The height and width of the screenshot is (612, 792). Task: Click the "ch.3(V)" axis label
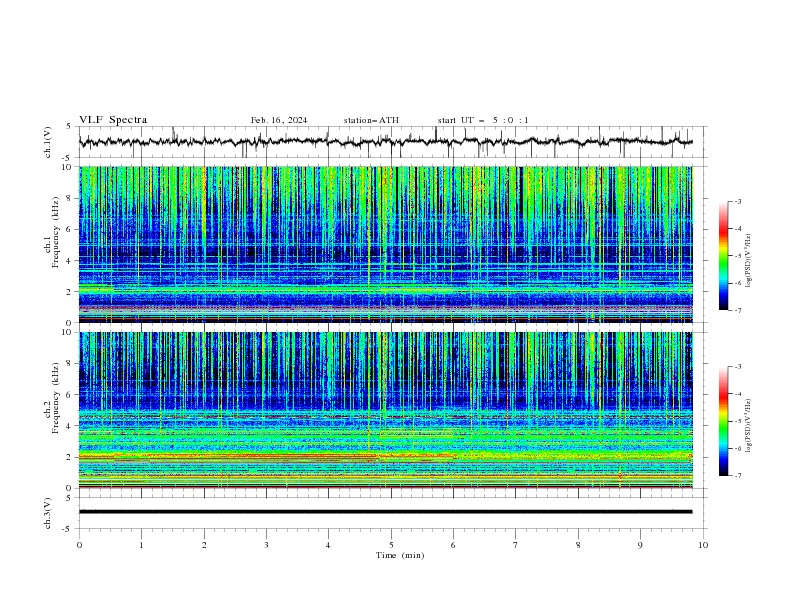click(x=48, y=513)
